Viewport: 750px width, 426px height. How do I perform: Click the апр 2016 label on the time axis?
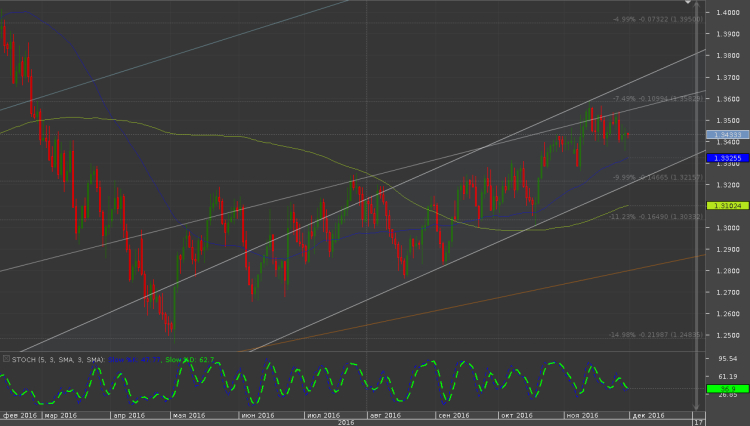(129, 415)
